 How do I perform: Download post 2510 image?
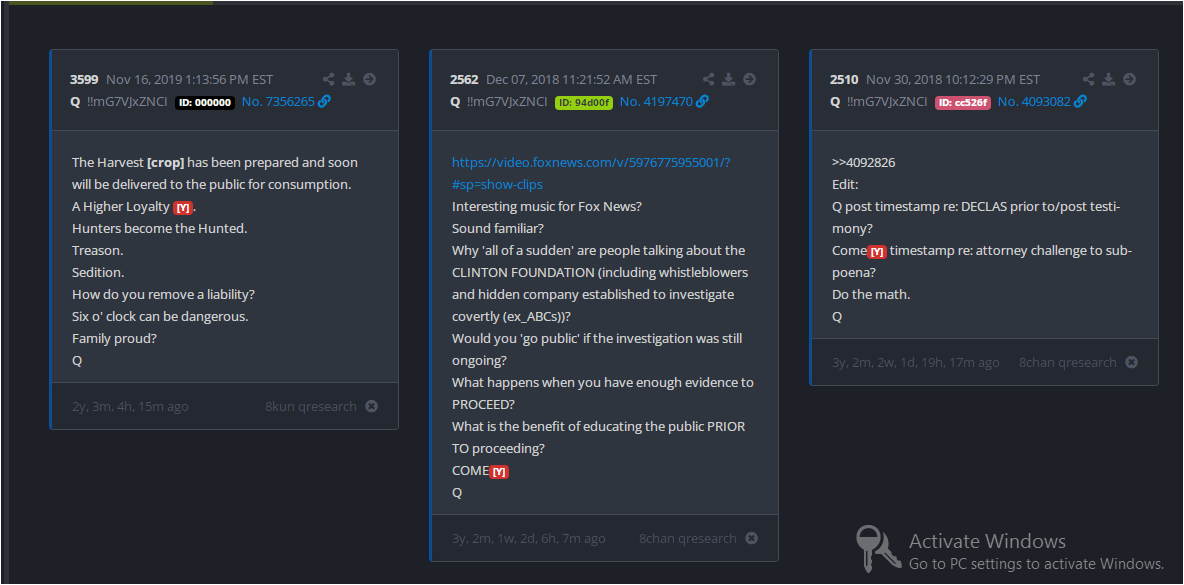1108,79
